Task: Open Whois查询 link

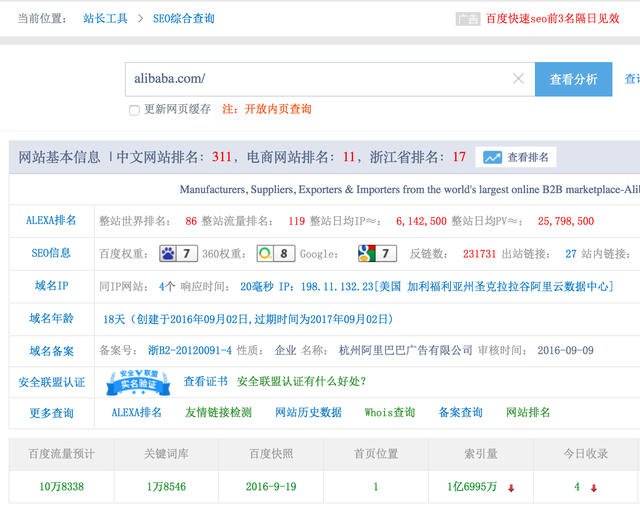Action: coord(390,412)
